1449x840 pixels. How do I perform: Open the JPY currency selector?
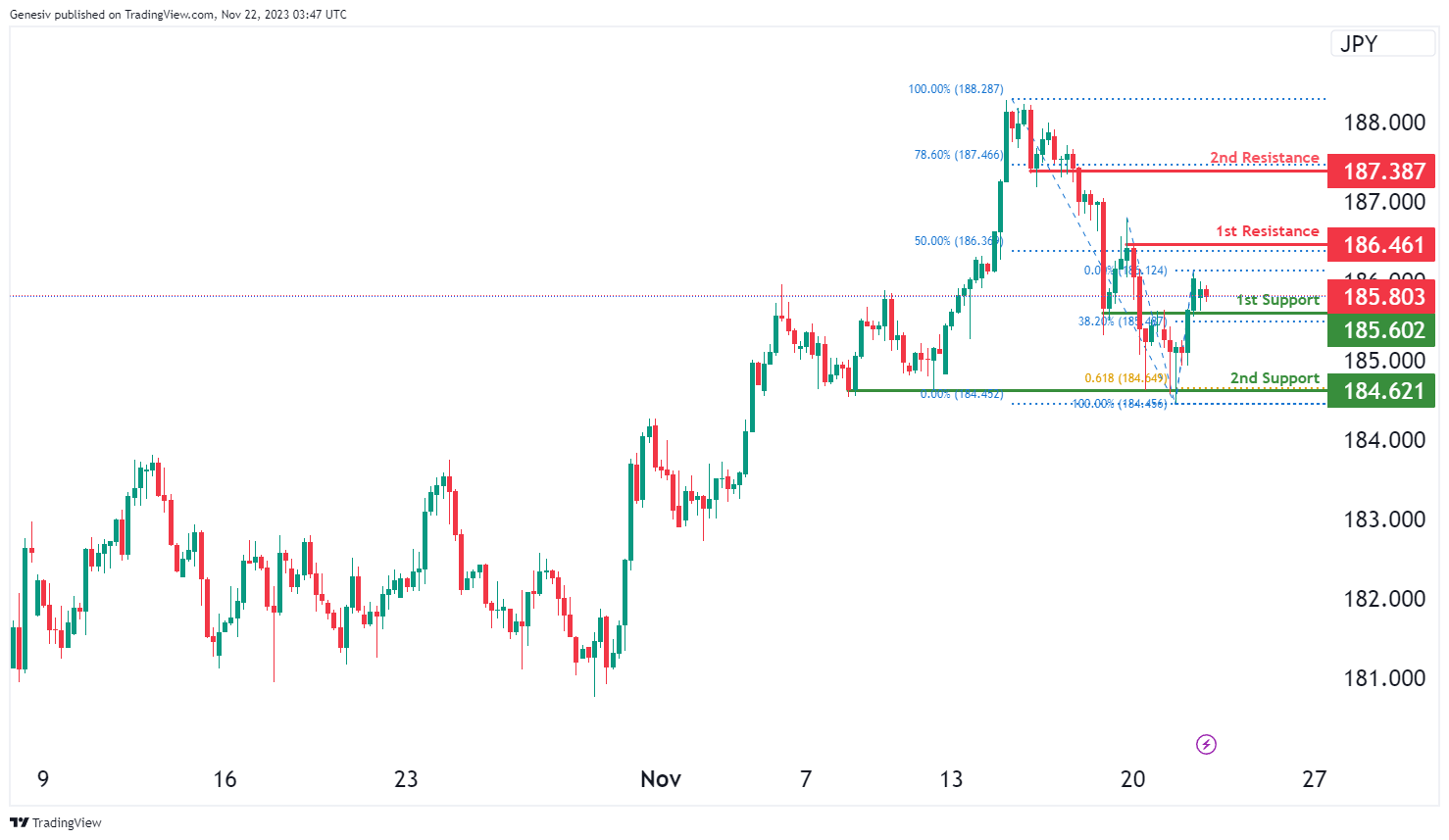click(1382, 44)
